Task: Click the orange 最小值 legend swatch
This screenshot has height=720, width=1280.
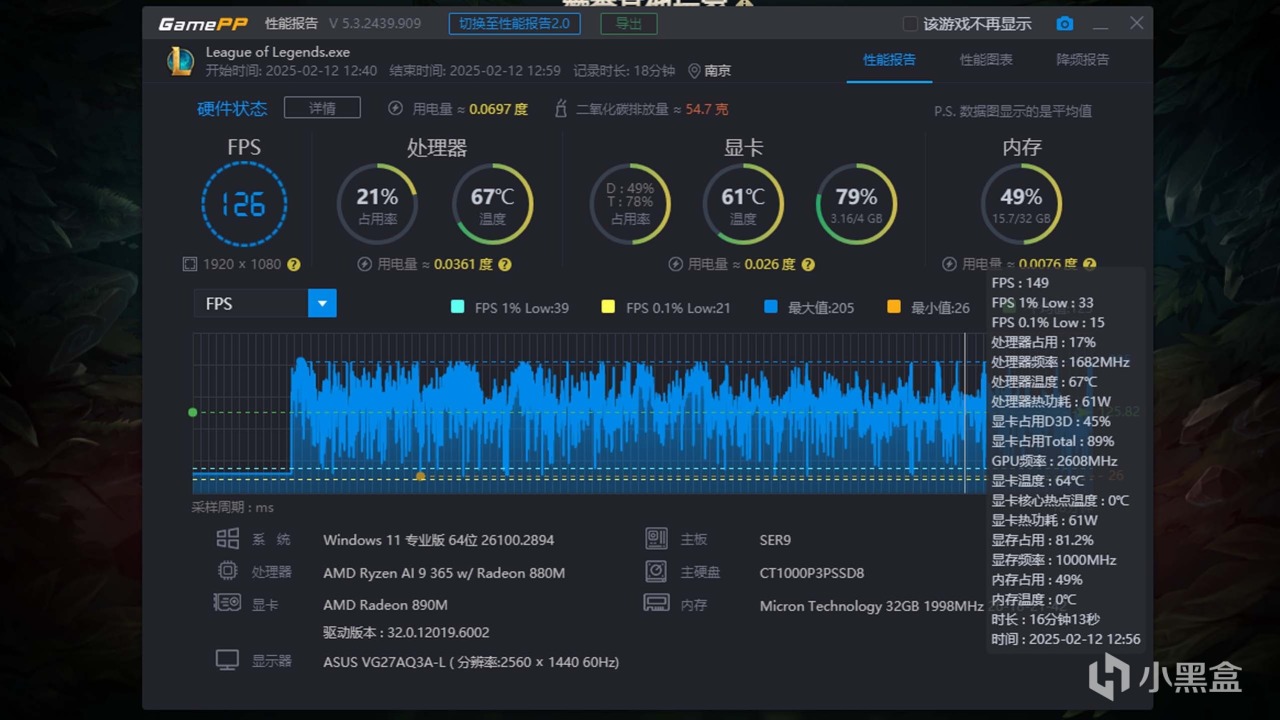Action: click(894, 307)
